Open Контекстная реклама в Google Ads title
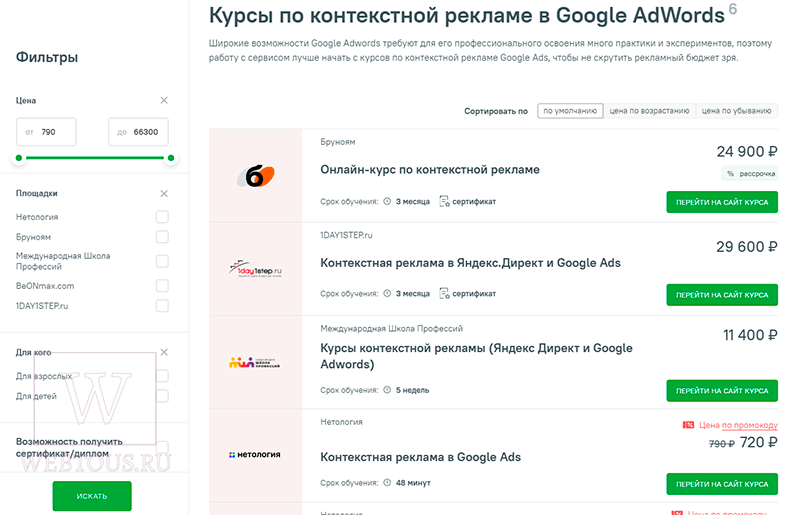This screenshot has width=800, height=515. 420,457
